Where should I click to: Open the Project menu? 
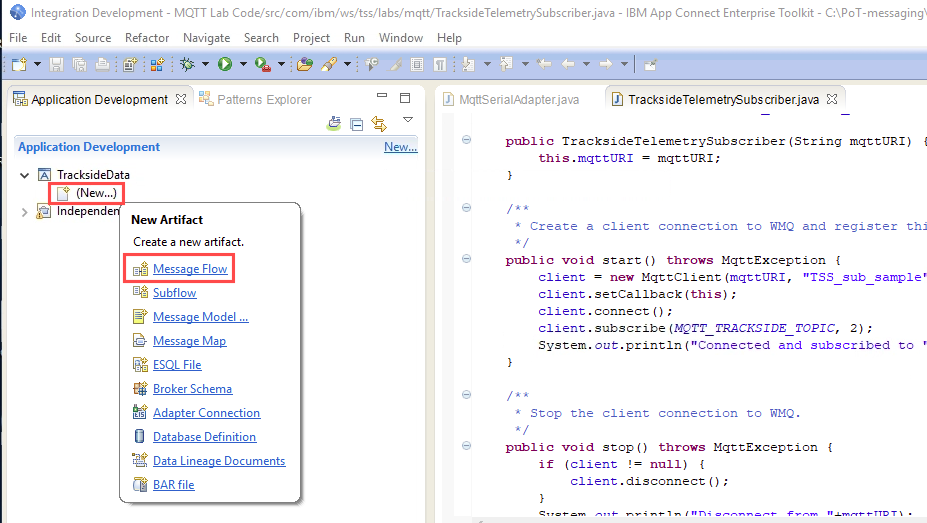pyautogui.click(x=311, y=38)
